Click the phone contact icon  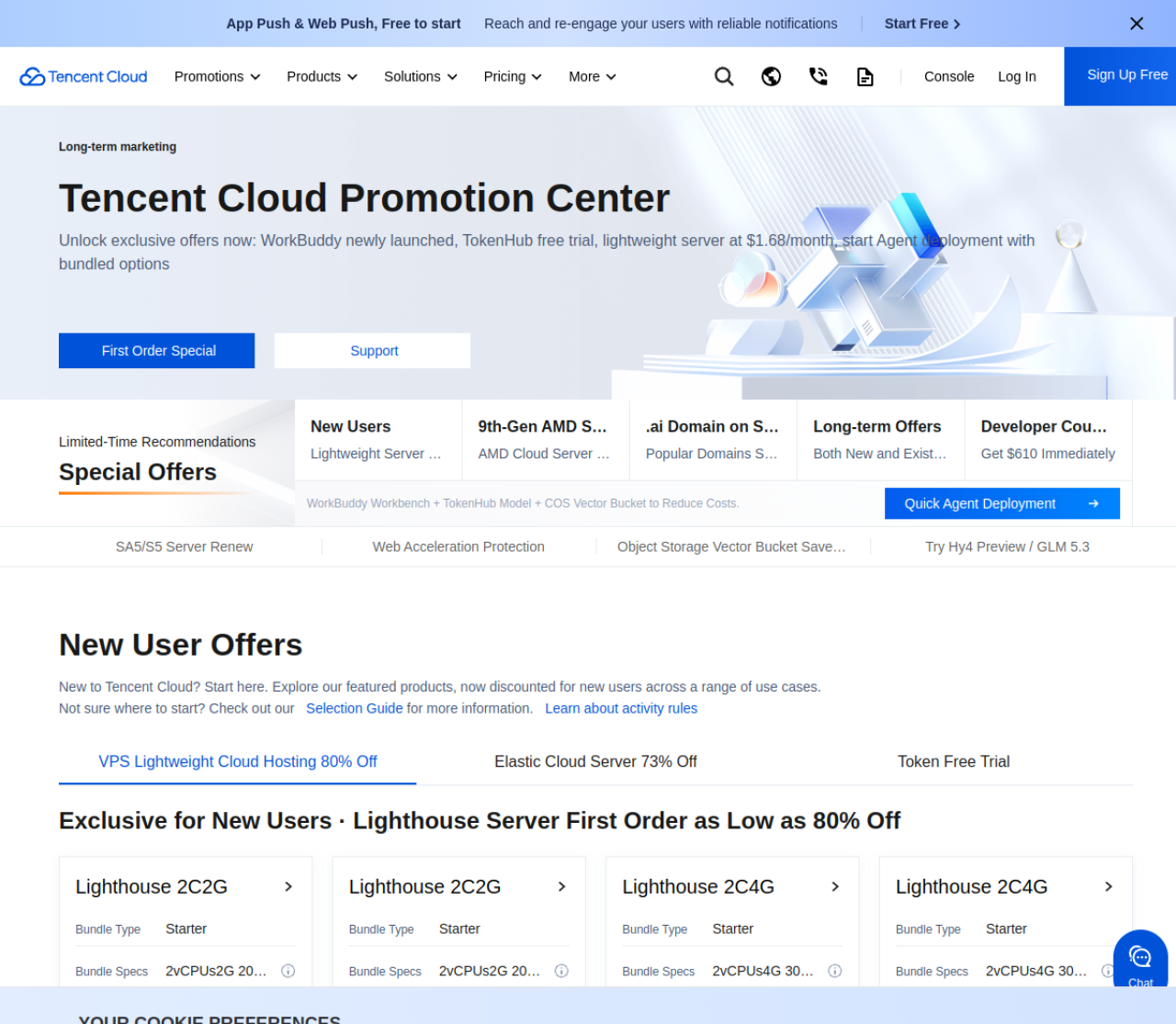click(818, 76)
